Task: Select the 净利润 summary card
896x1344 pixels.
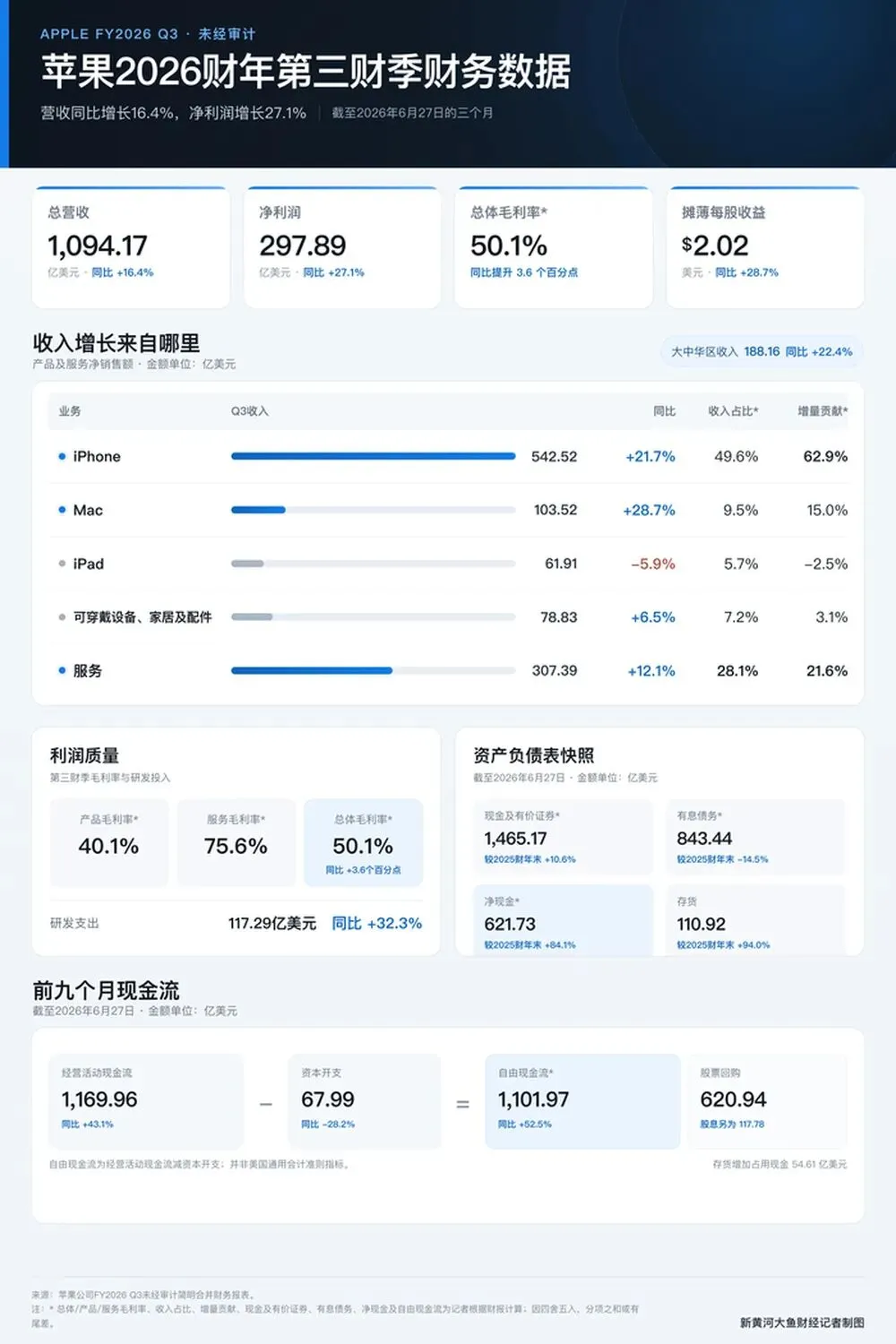Action: (x=342, y=247)
